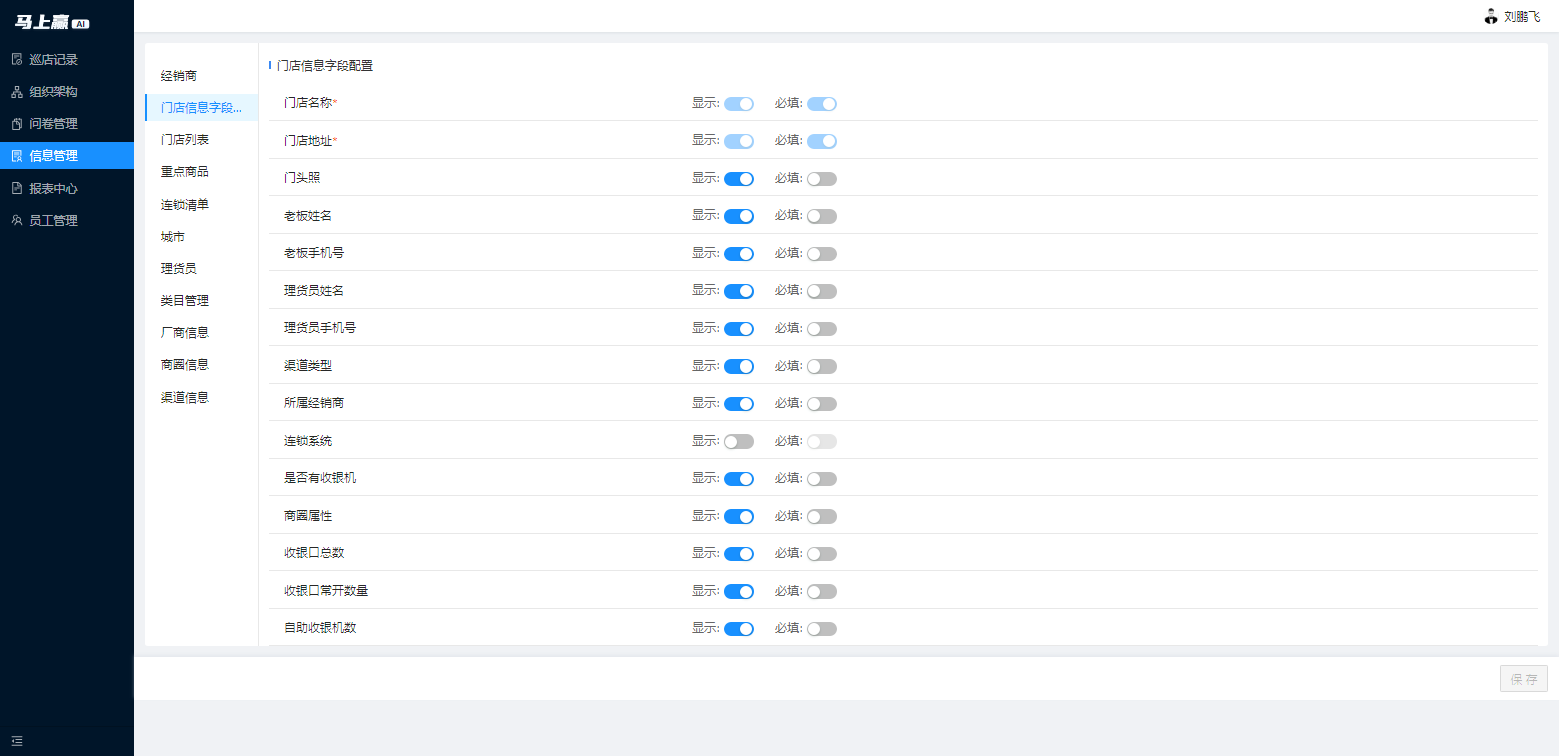
Task: Switch to the 门店列表 tab
Action: (x=201, y=140)
